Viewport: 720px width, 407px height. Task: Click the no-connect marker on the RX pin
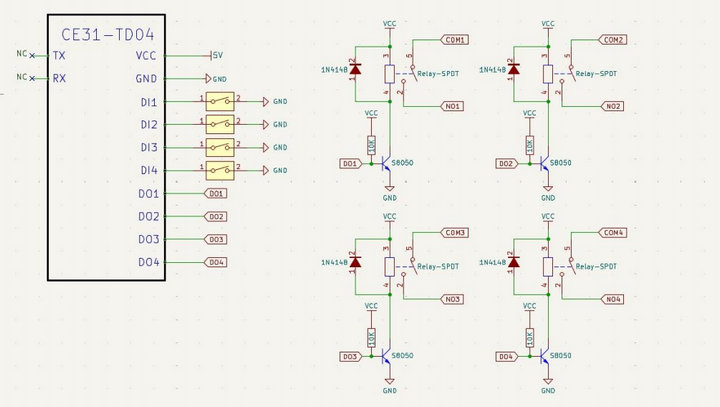[x=32, y=78]
